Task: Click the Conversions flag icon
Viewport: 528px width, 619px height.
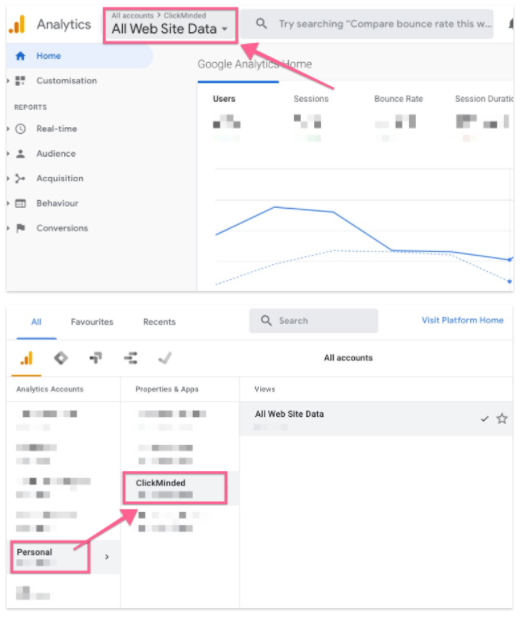Action: coord(21,228)
